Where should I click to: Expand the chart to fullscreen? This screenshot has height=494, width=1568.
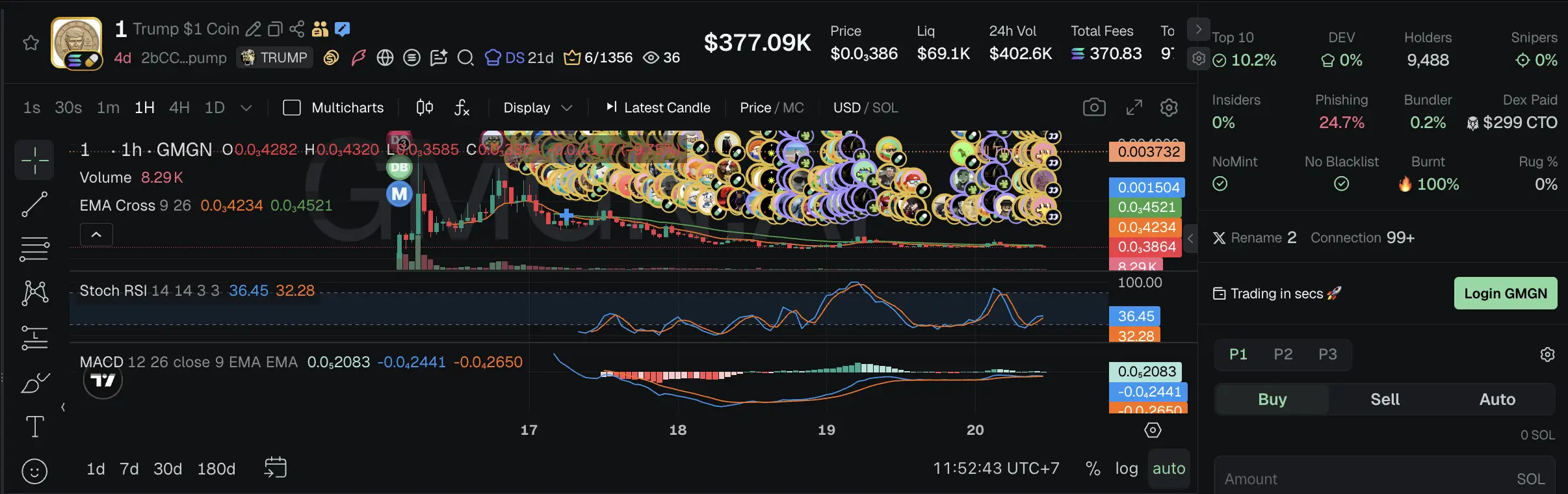pos(1134,107)
